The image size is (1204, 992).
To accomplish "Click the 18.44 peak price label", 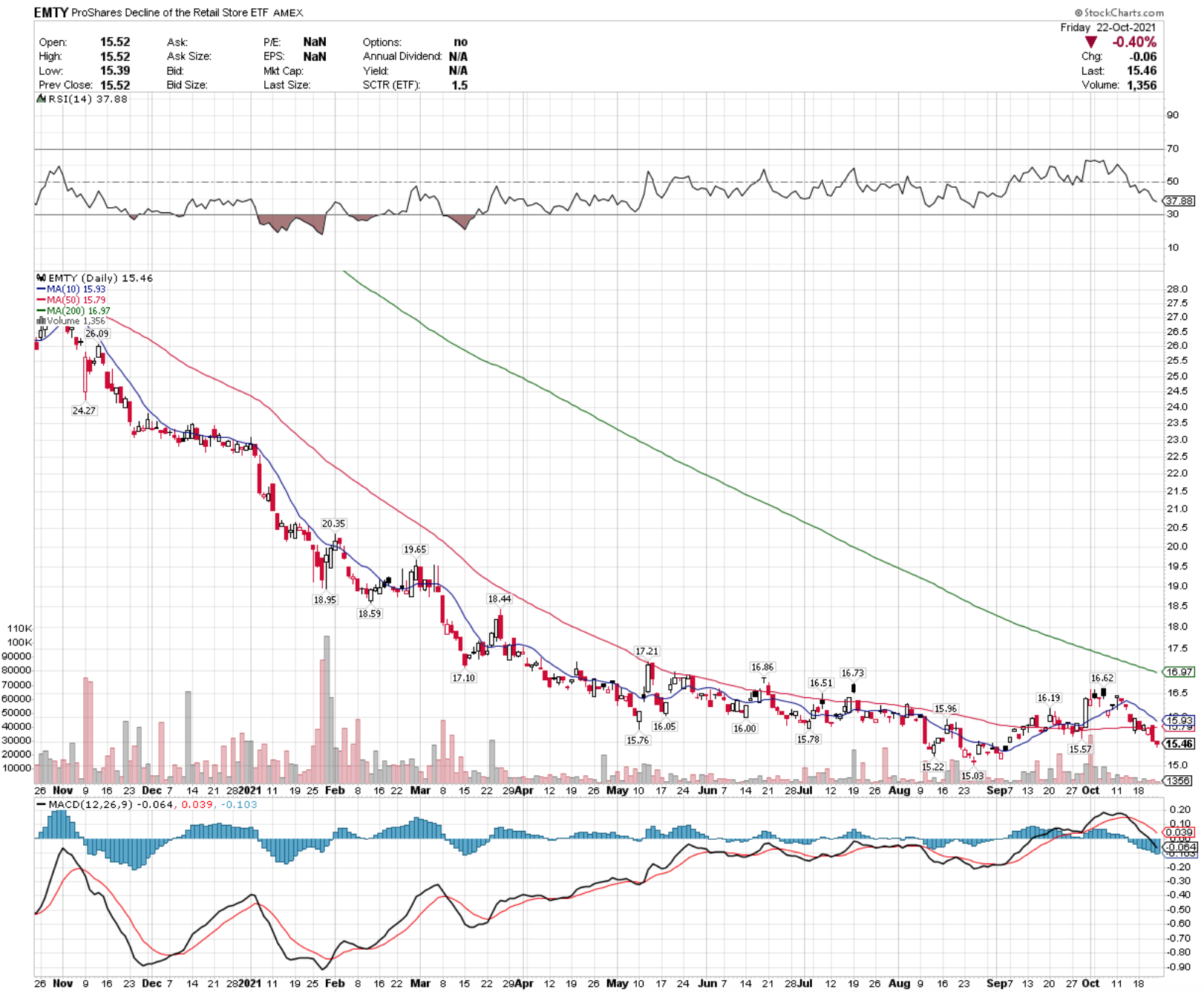I will tap(499, 598).
